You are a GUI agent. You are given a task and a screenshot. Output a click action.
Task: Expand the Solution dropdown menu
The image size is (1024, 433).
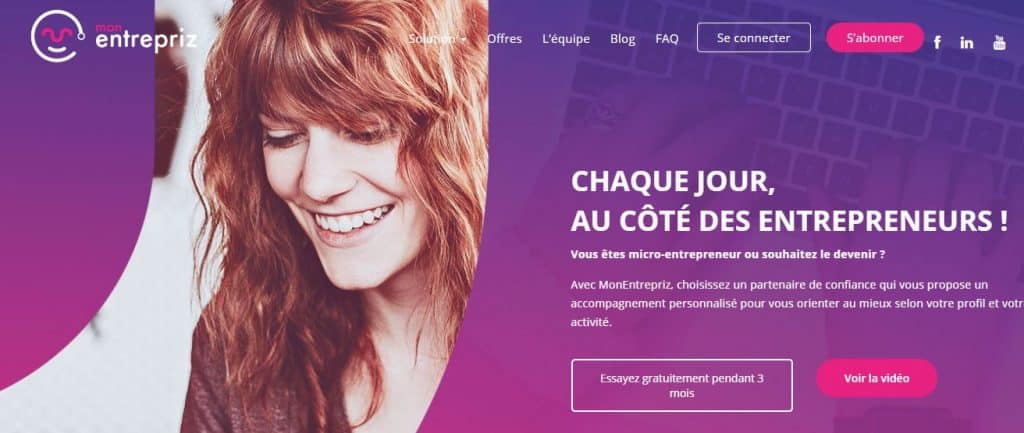(437, 39)
